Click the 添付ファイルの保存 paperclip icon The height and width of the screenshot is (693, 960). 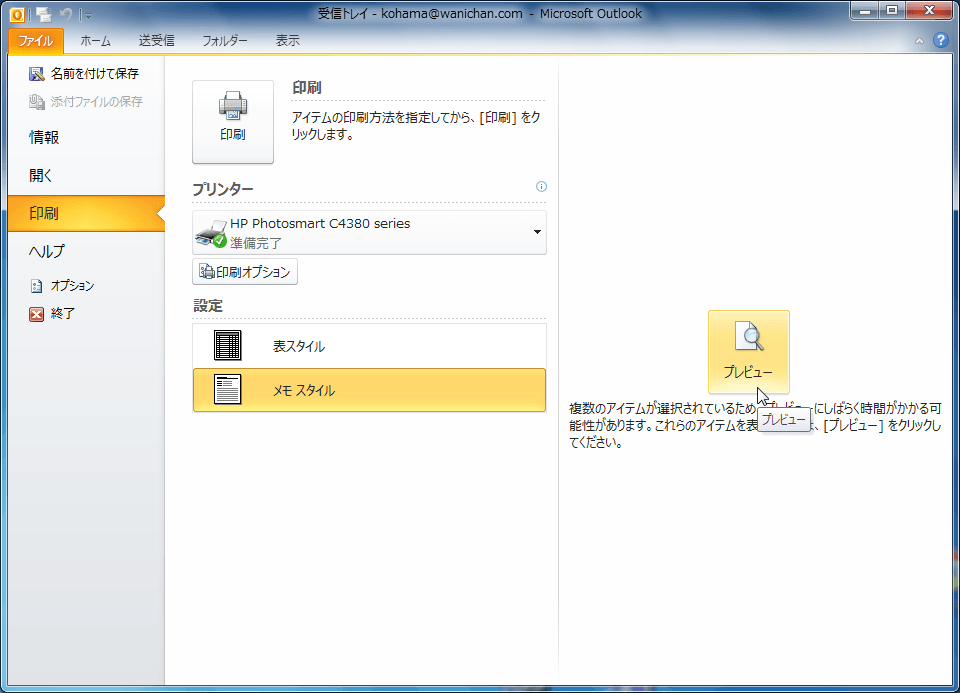(37, 102)
